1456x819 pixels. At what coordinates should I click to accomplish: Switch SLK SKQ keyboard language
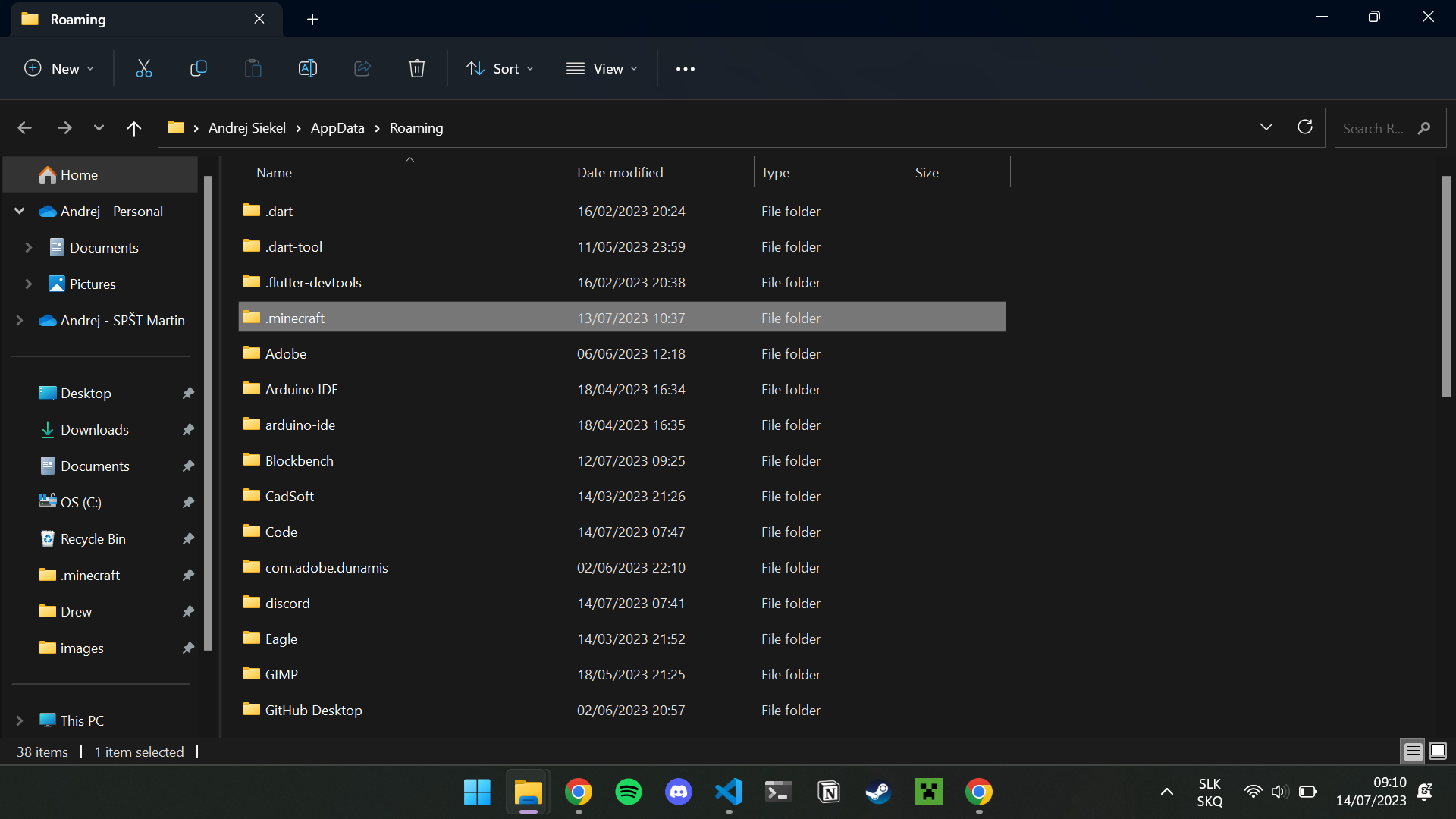pos(1210,792)
